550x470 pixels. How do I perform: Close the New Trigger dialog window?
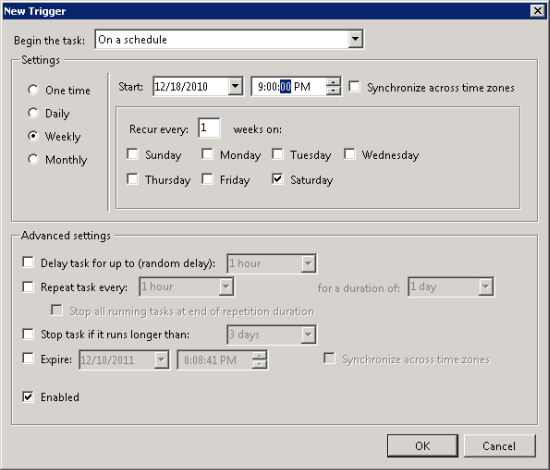pos(537,11)
